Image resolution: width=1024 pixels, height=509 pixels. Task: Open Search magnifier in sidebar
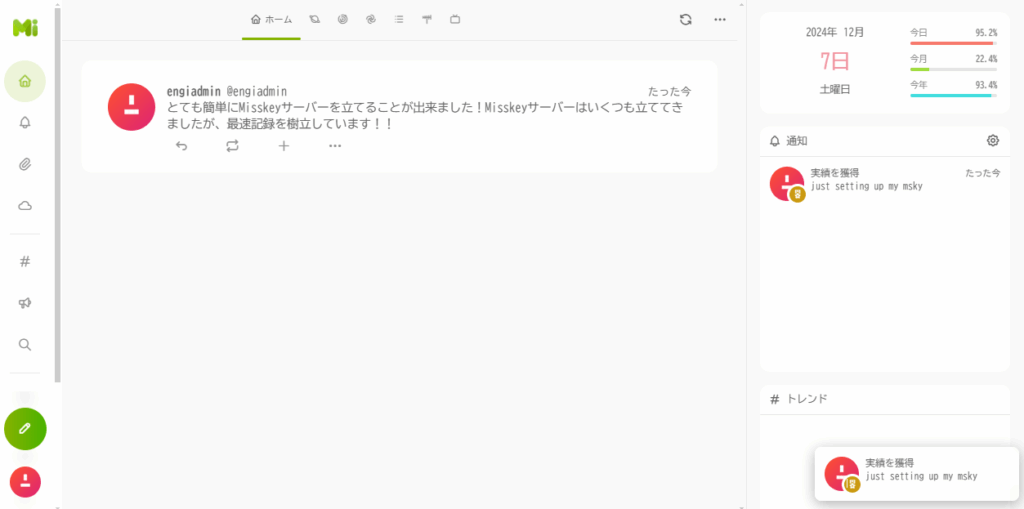tap(25, 345)
